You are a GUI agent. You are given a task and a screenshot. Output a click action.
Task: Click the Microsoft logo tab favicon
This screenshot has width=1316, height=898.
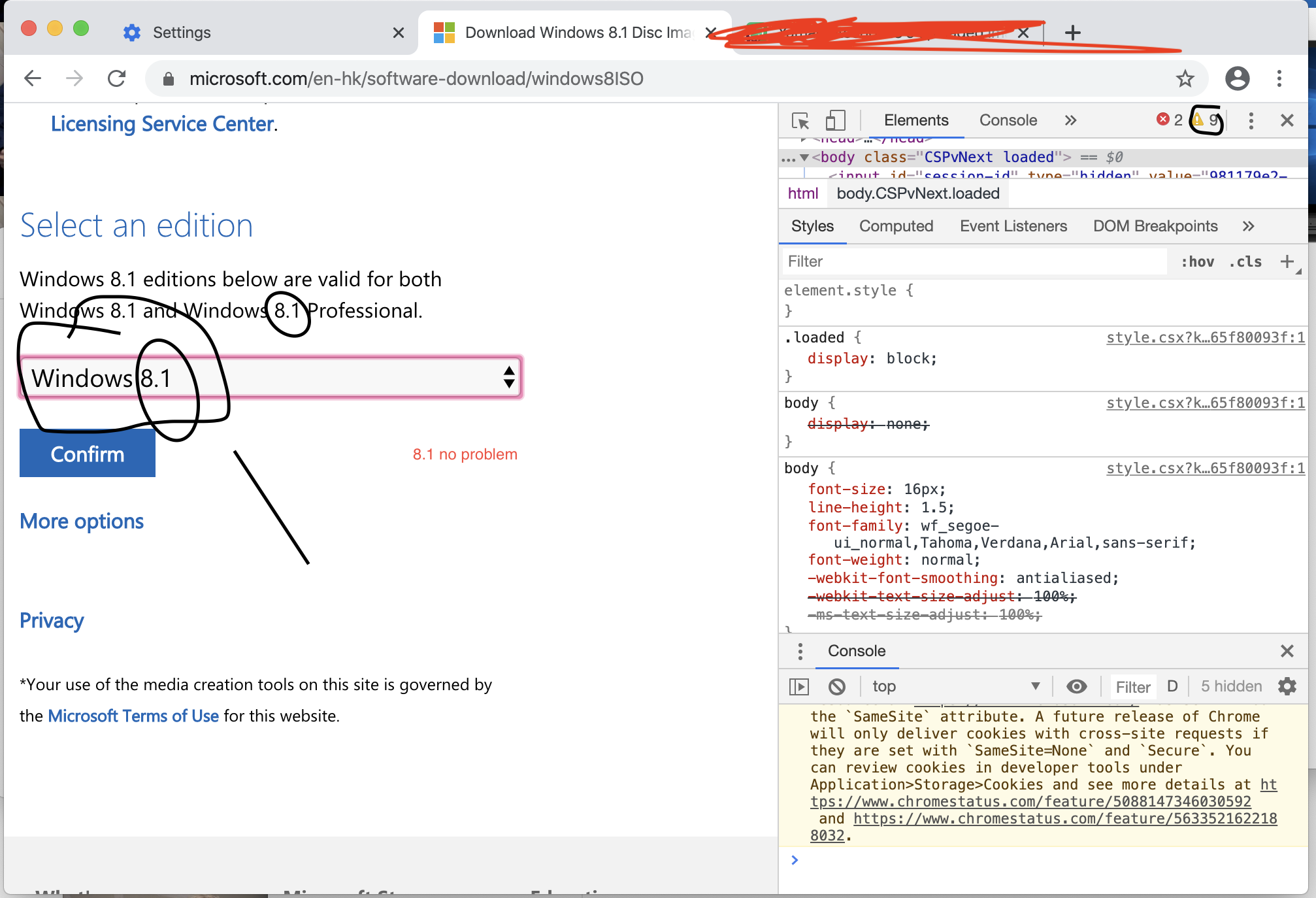(x=444, y=32)
